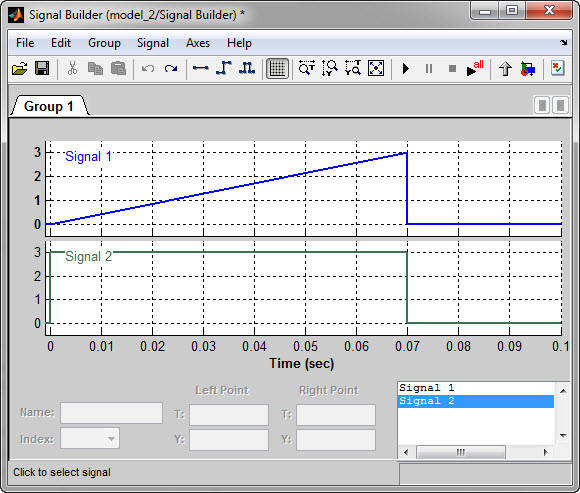
Task: Click the Left Point T field
Action: (229, 415)
